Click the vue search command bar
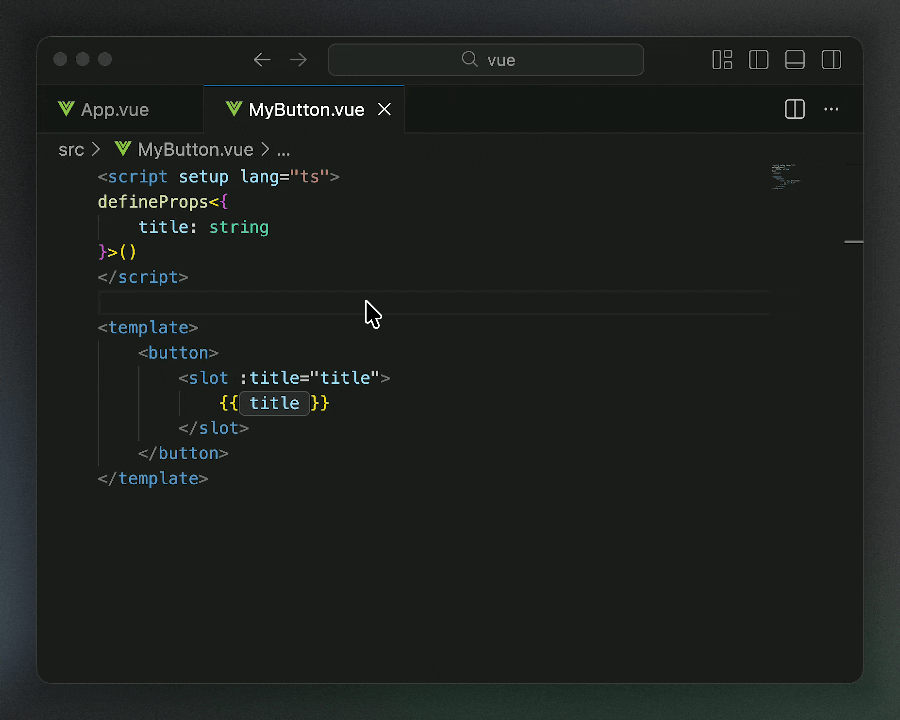The image size is (900, 720). pyautogui.click(x=486, y=60)
